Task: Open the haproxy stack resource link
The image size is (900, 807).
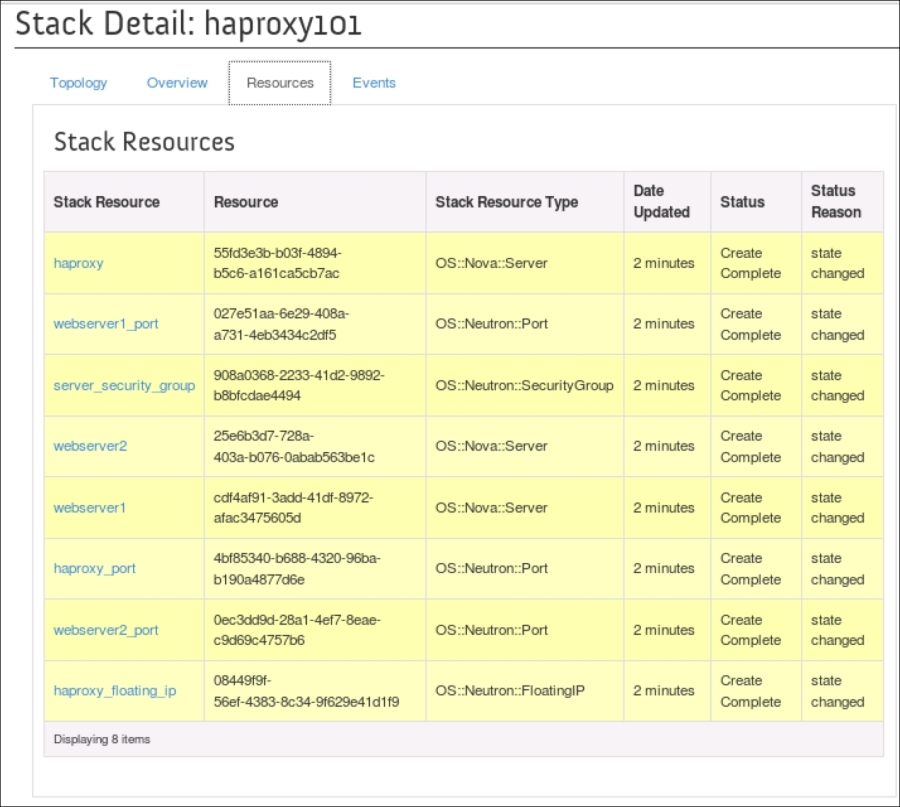Action: [78, 263]
